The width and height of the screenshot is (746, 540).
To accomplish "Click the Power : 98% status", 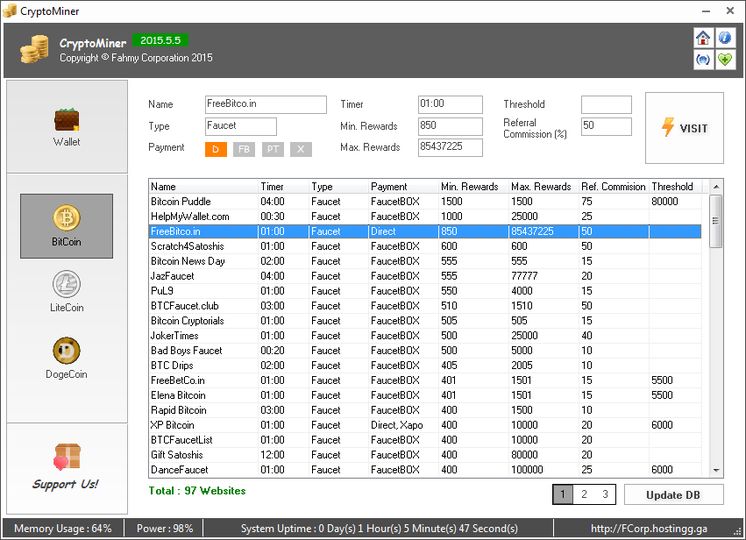I will (165, 529).
